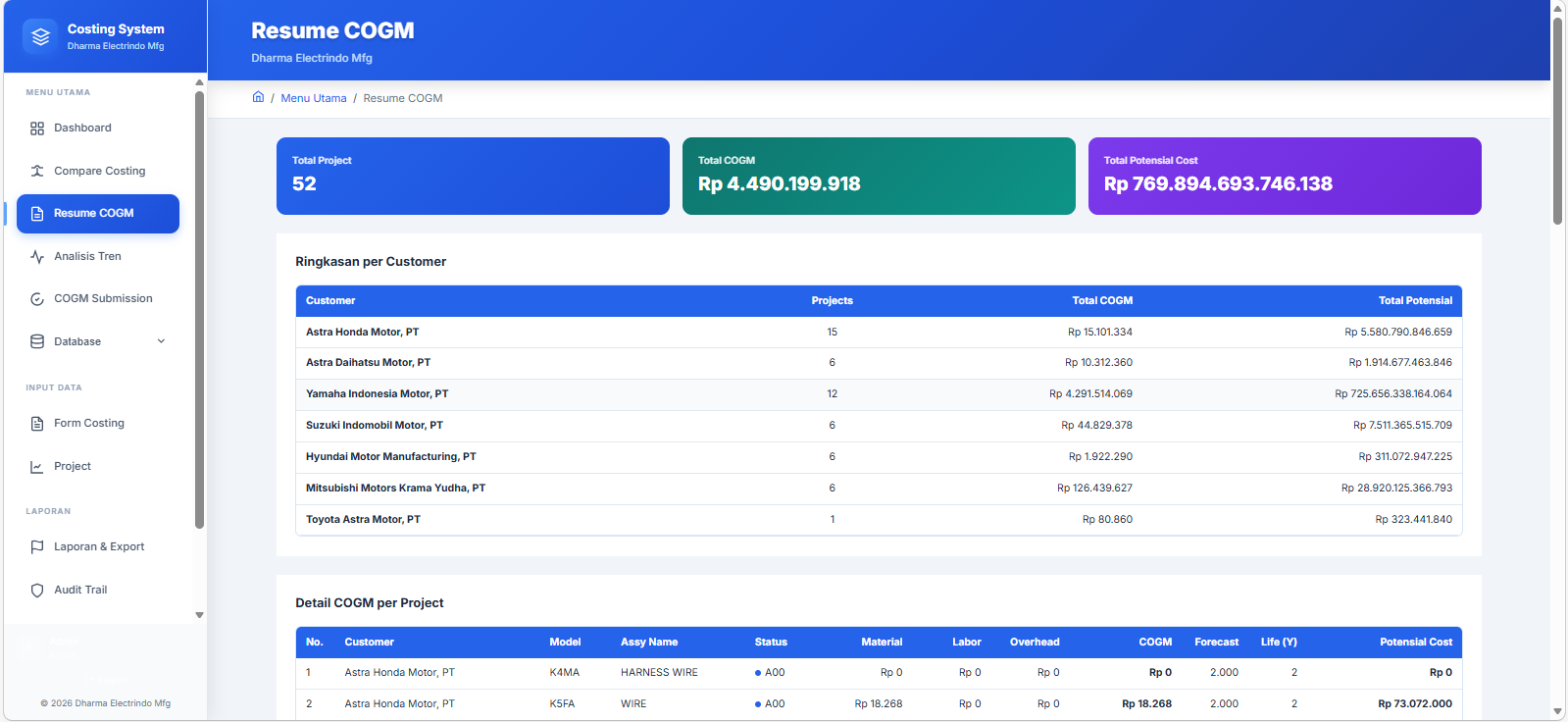Click the Assy Name column header
The height and width of the screenshot is (722, 1568).
coord(649,643)
